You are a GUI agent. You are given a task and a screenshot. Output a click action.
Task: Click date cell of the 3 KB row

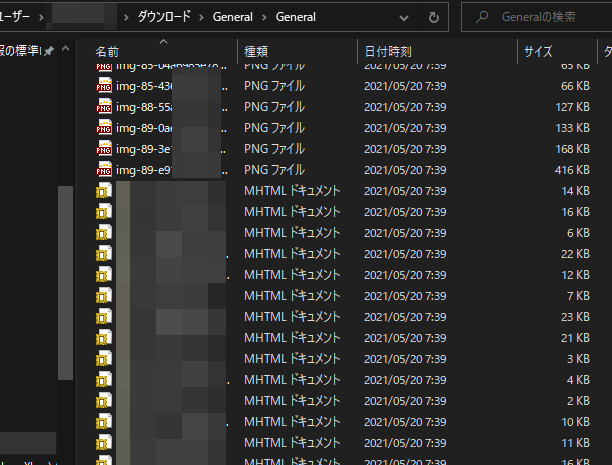[x=405, y=359]
